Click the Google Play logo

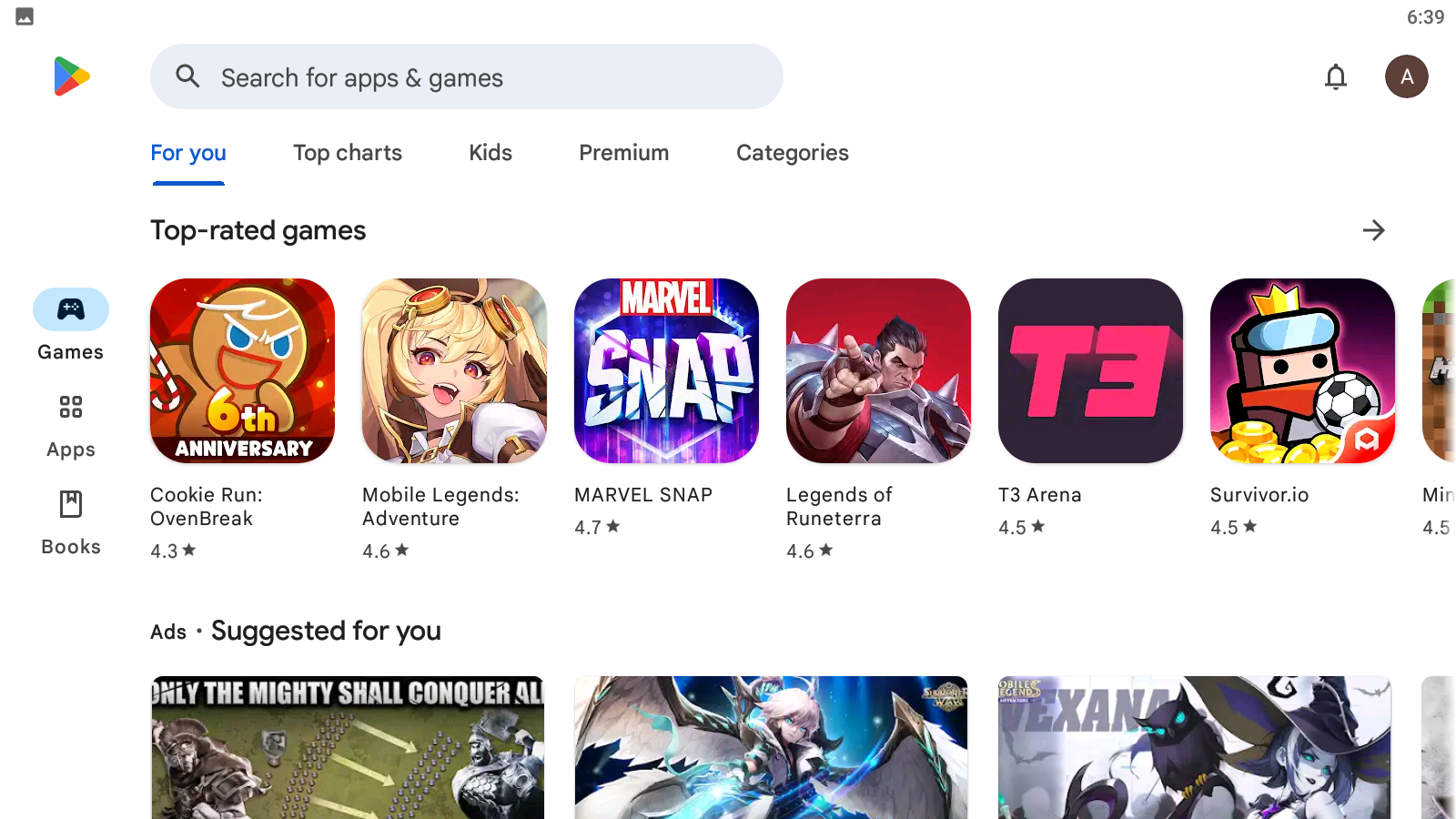72,76
